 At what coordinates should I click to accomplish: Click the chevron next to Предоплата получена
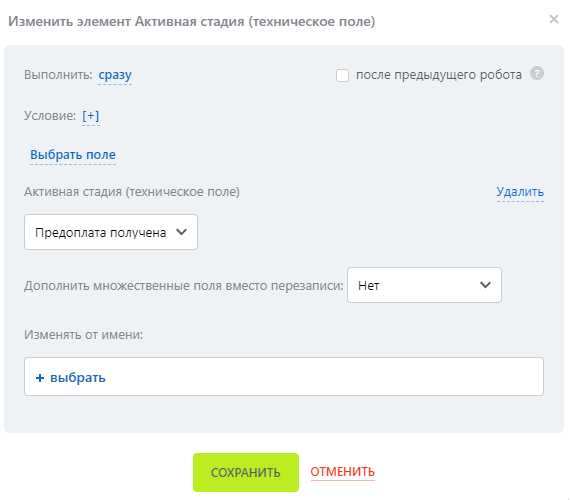coord(181,232)
